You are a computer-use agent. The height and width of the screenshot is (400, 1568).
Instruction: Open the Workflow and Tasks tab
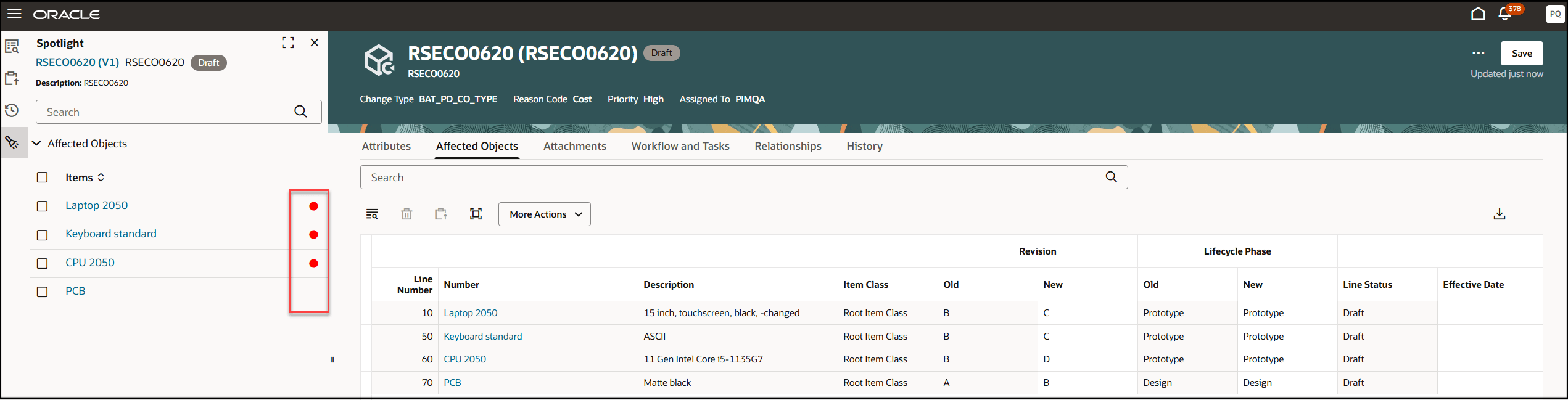[x=680, y=146]
